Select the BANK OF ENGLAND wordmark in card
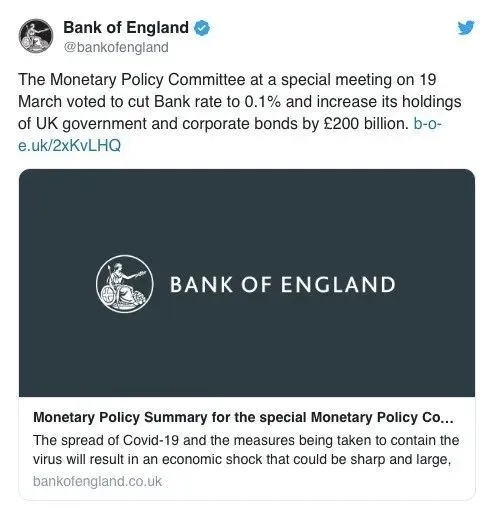The height and width of the screenshot is (508, 495). coord(283,284)
